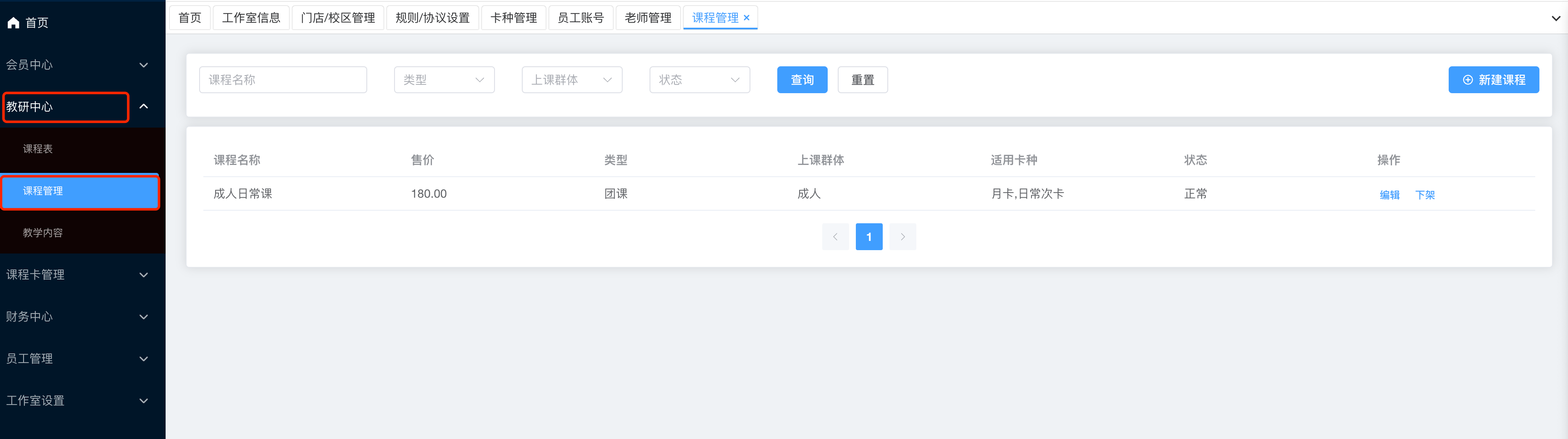Open the 上课群体 filter dropdown
1568x439 pixels.
pyautogui.click(x=572, y=80)
